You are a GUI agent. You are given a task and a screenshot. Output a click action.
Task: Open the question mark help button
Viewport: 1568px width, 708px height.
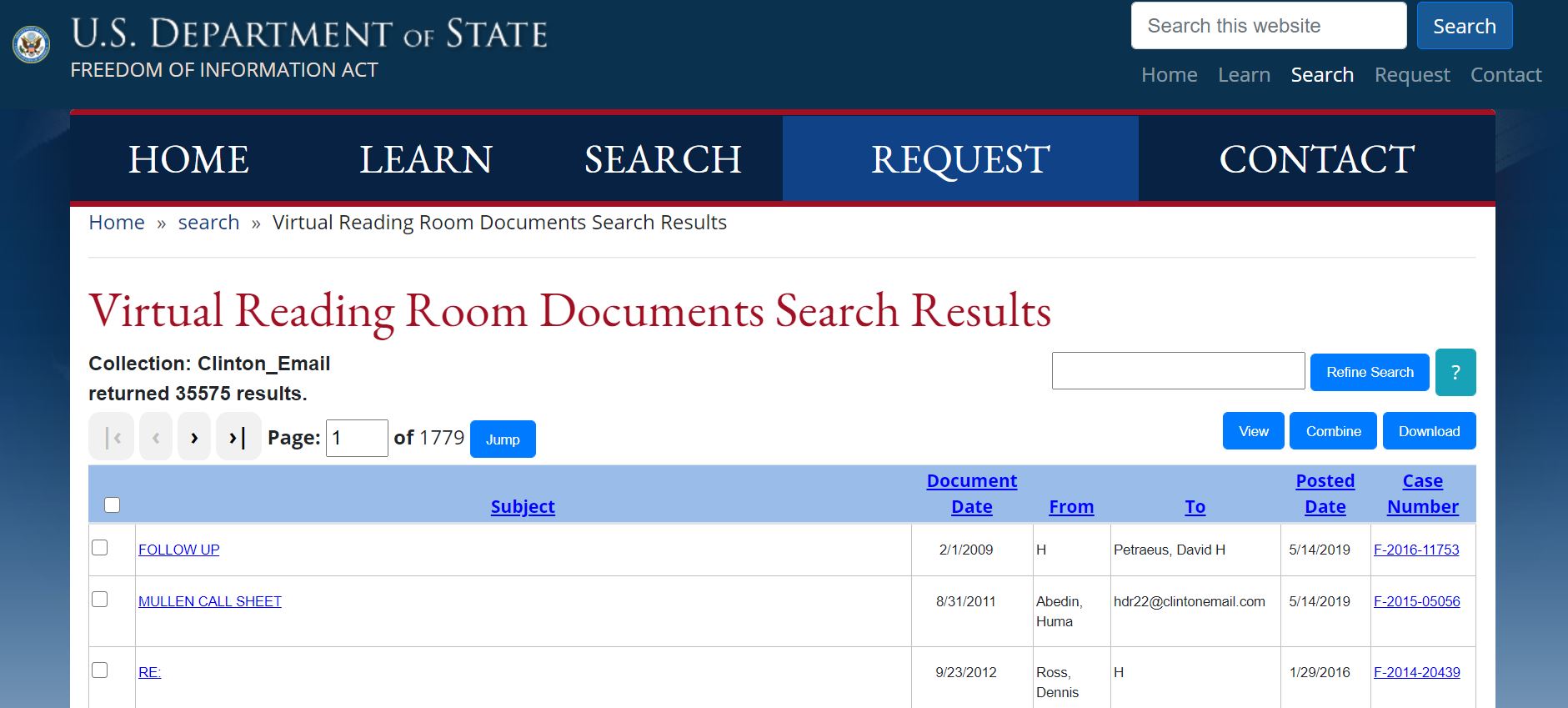click(1455, 372)
